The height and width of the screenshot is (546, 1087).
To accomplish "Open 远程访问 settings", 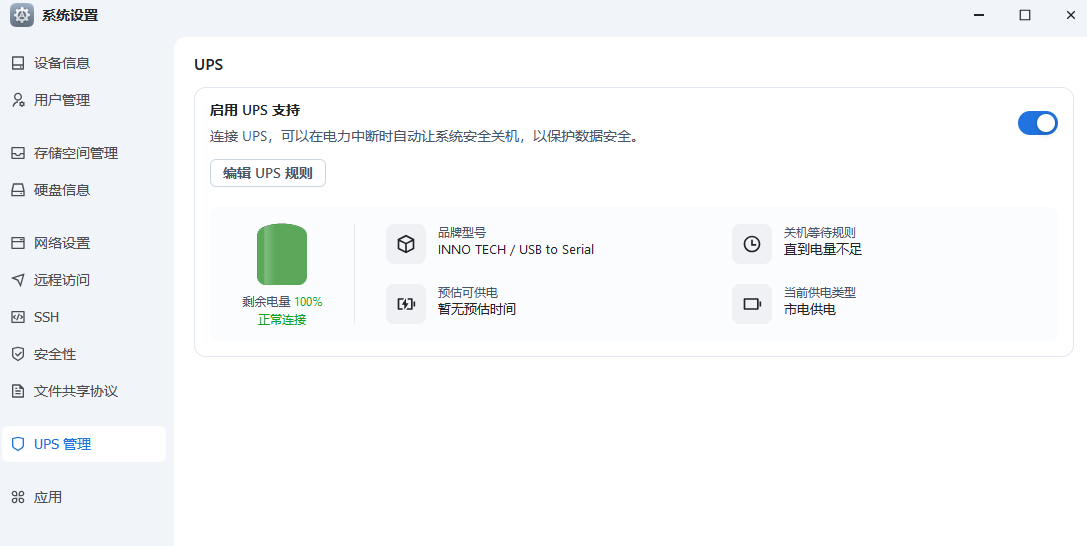I will pos(84,280).
